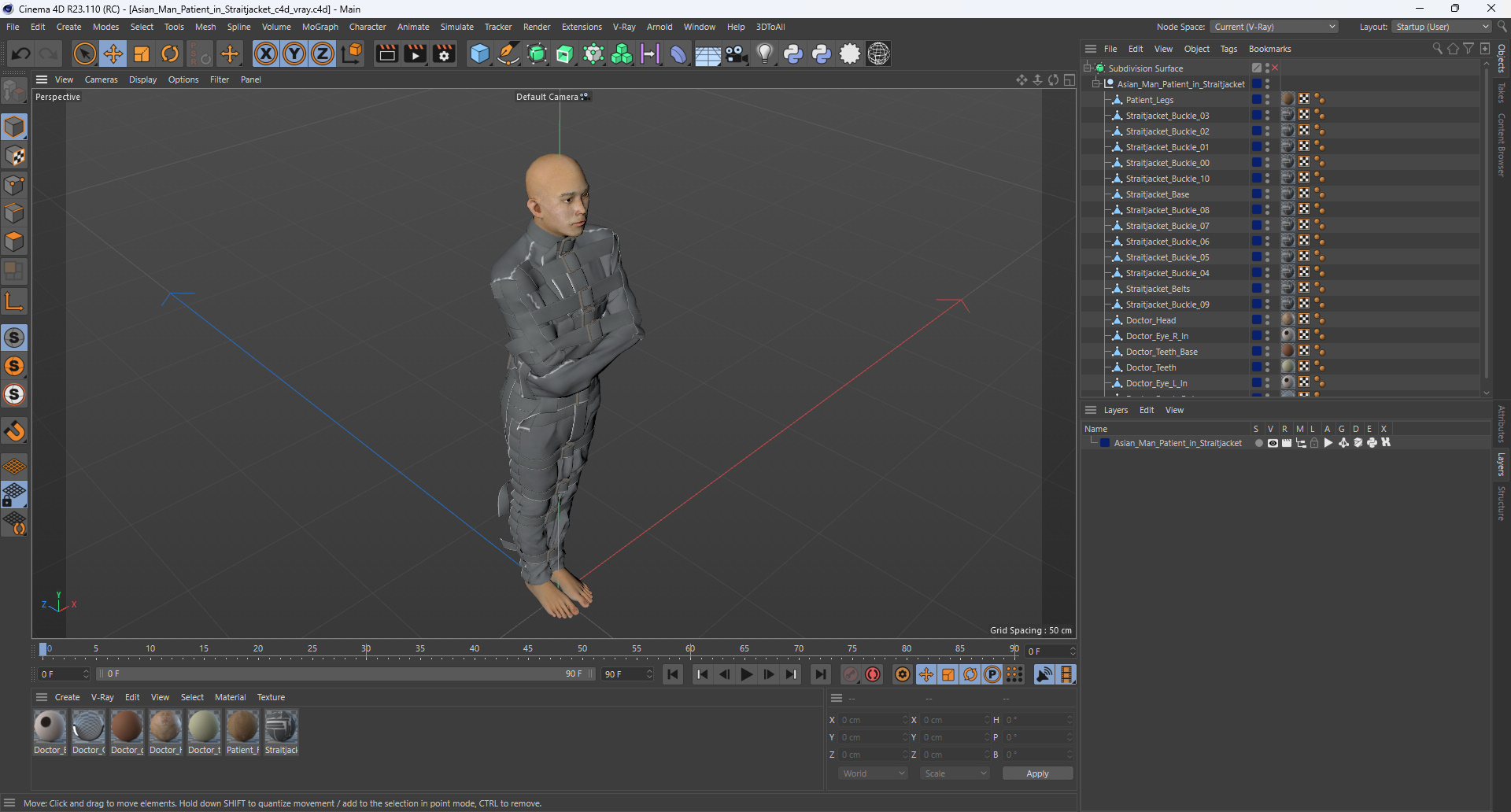Go to start of animation
Screen dimensions: 1511x812
[x=672, y=674]
